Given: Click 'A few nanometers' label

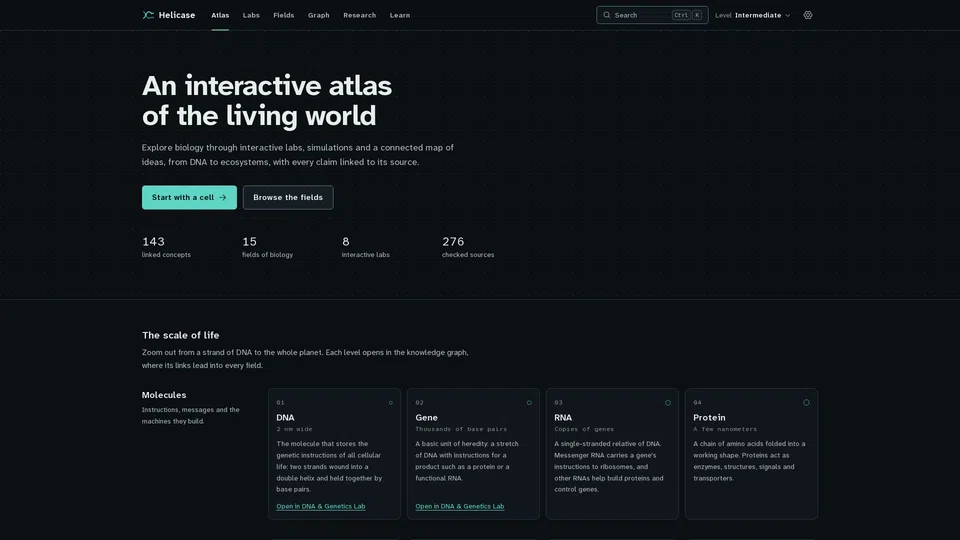Looking at the screenshot, I should click(x=725, y=429).
